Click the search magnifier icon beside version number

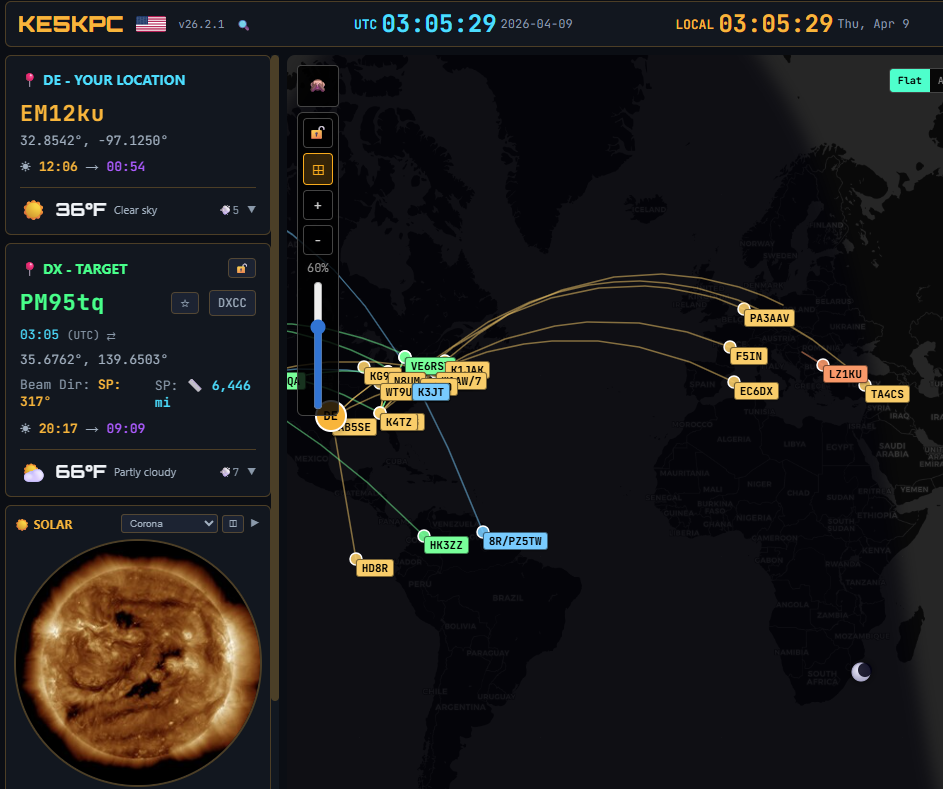tap(243, 25)
